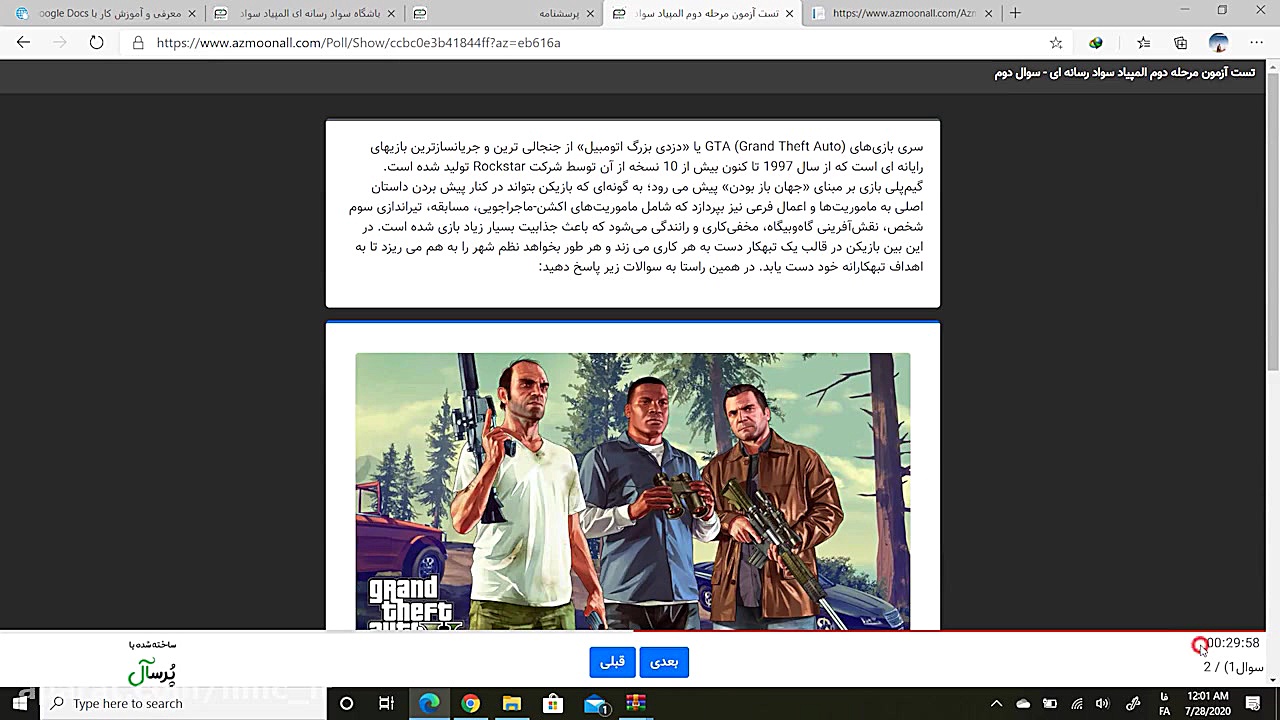Open the favorites list icon
This screenshot has height=720, width=1280.
[1144, 43]
